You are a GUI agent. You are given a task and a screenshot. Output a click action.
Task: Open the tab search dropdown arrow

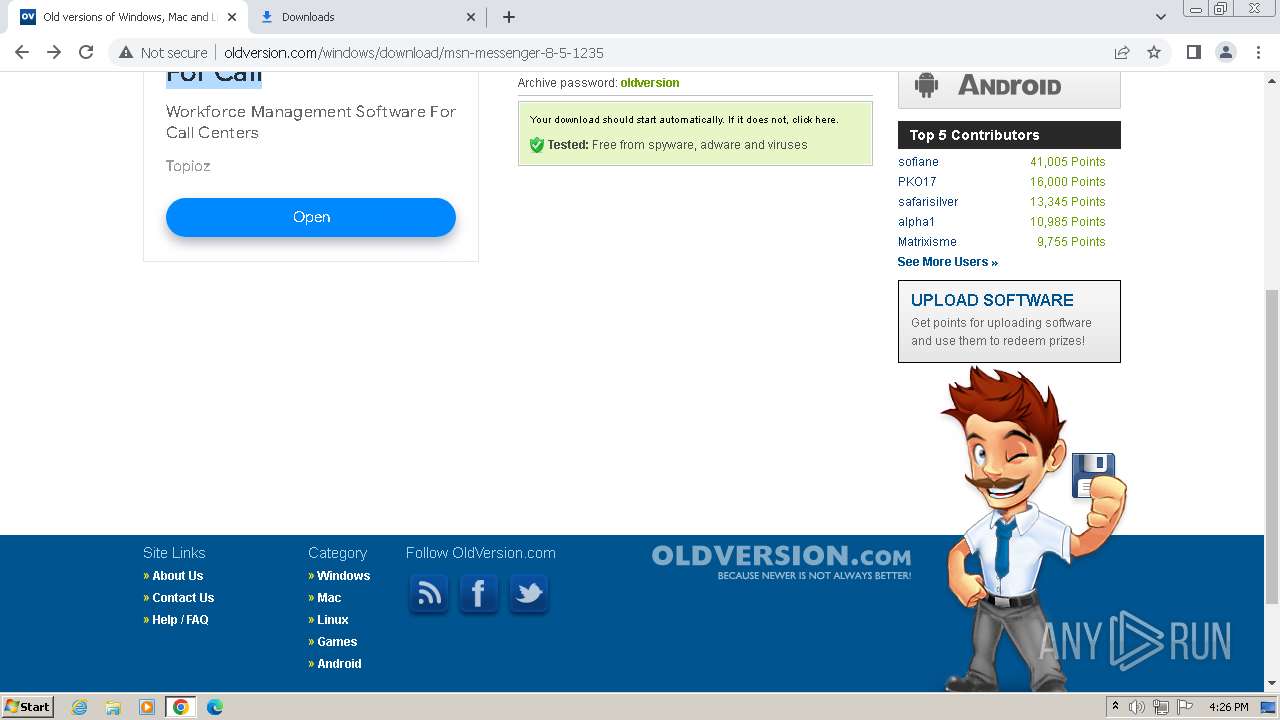pyautogui.click(x=1160, y=17)
